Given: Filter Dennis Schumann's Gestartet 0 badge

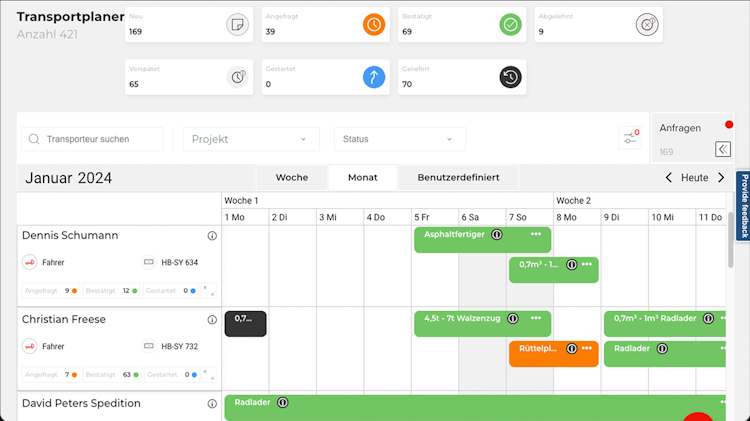Looking at the screenshot, I should click(x=171, y=291).
